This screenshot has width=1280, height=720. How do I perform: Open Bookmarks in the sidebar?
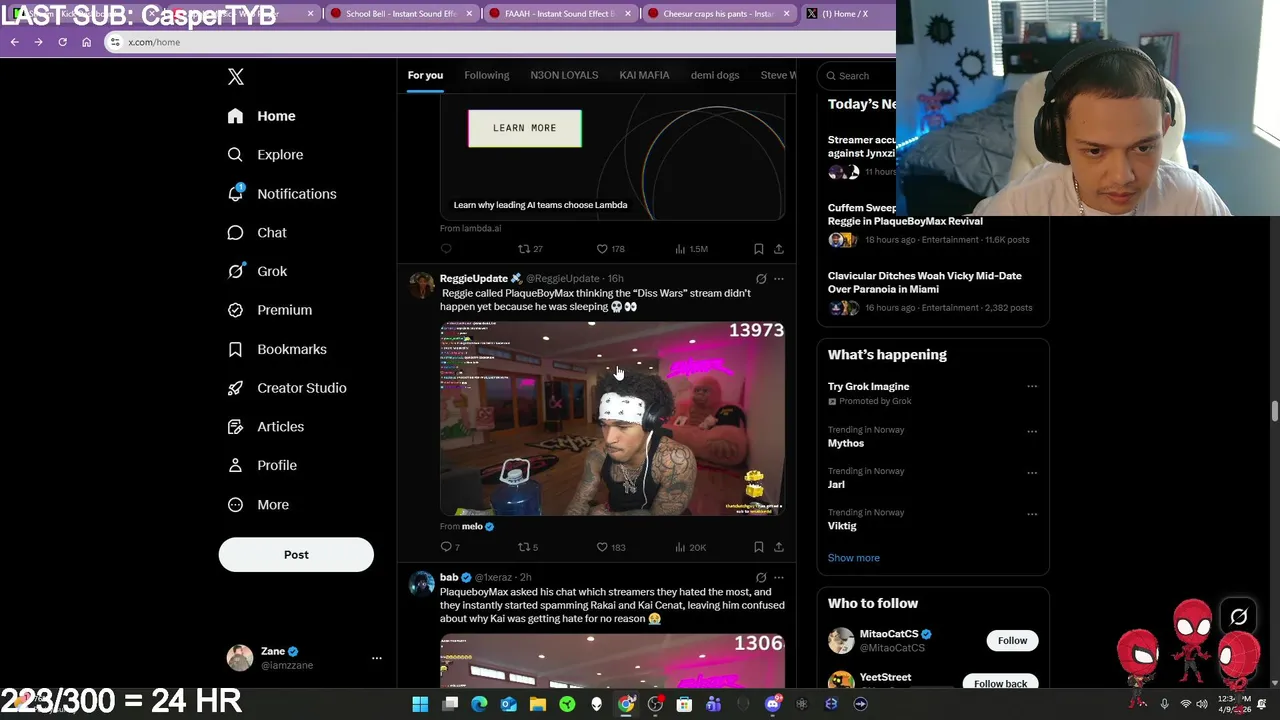(277, 349)
